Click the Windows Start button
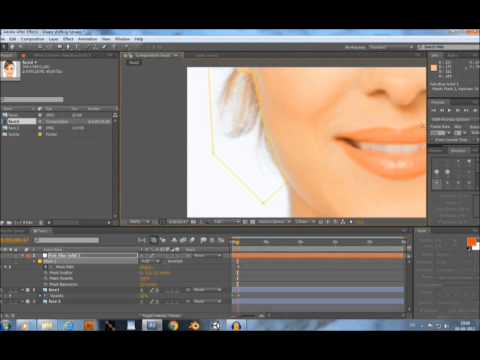Viewport: 480px width, 360px height. pos(6,325)
